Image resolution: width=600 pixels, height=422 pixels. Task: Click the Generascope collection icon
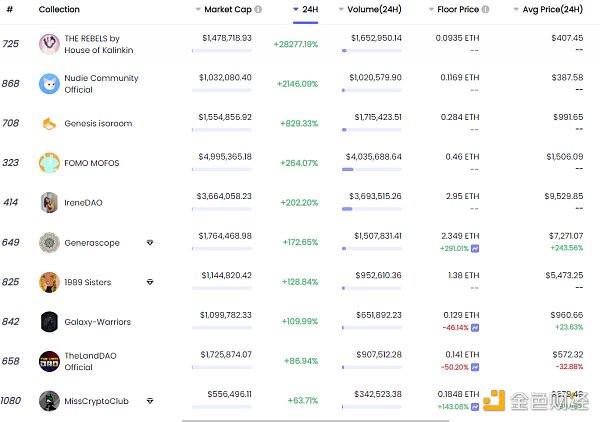49,242
